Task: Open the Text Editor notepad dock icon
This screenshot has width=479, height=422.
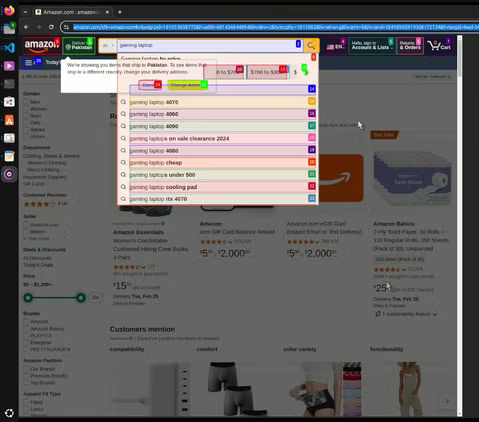Action: (9, 156)
